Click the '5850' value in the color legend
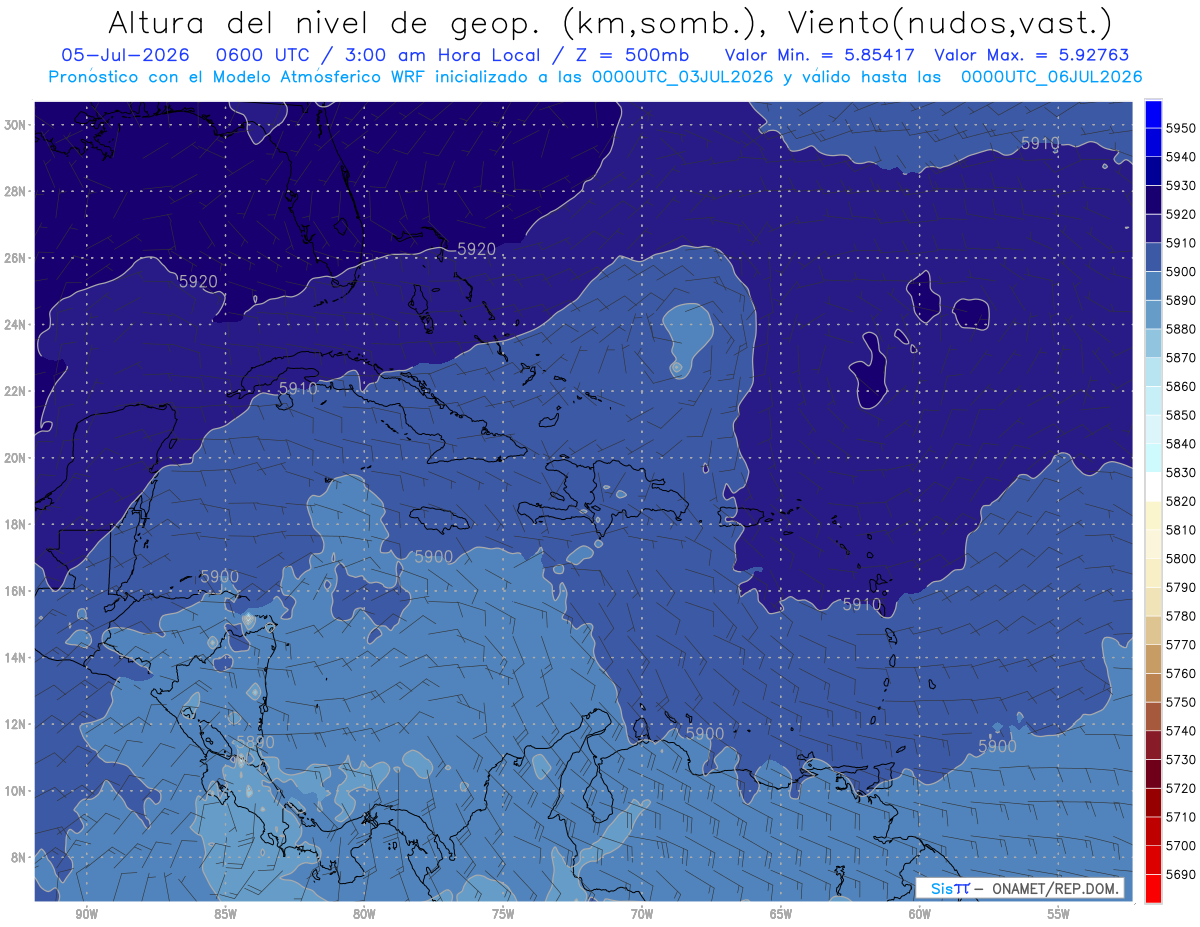This screenshot has width=1200, height=927. pos(1182,415)
